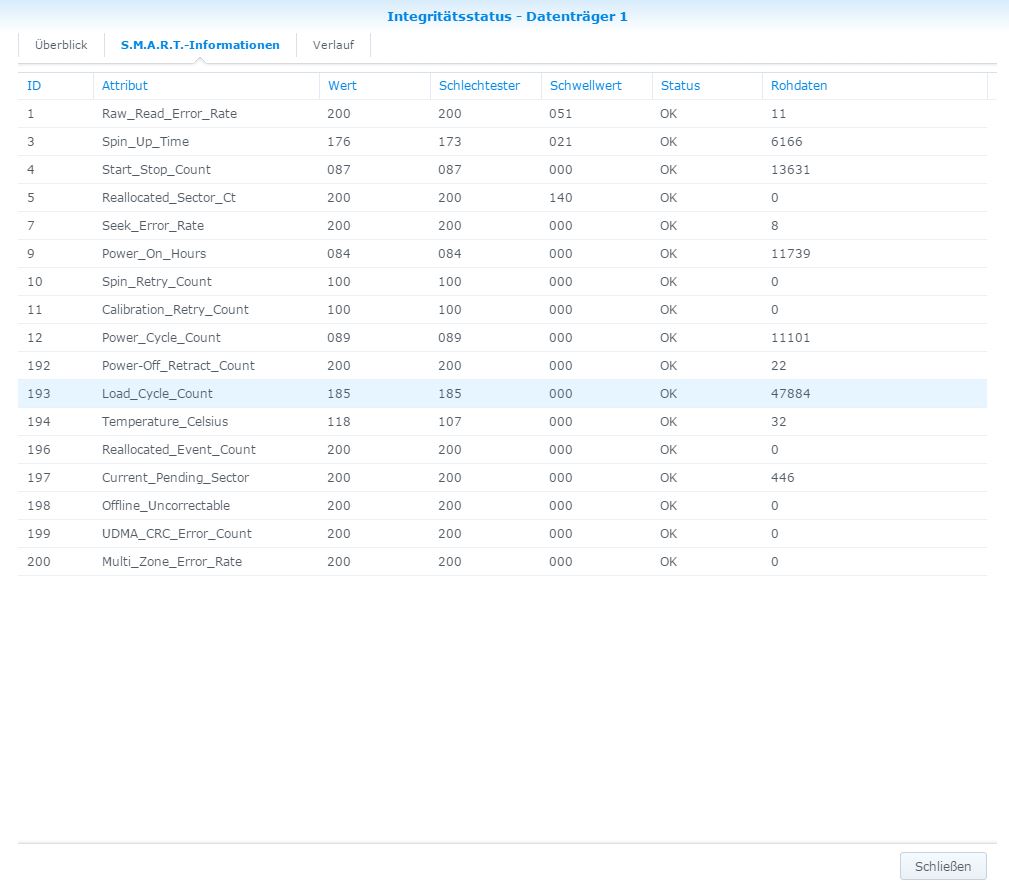Click raw data value 13631
Screen dimensions: 1009x885
click(790, 170)
